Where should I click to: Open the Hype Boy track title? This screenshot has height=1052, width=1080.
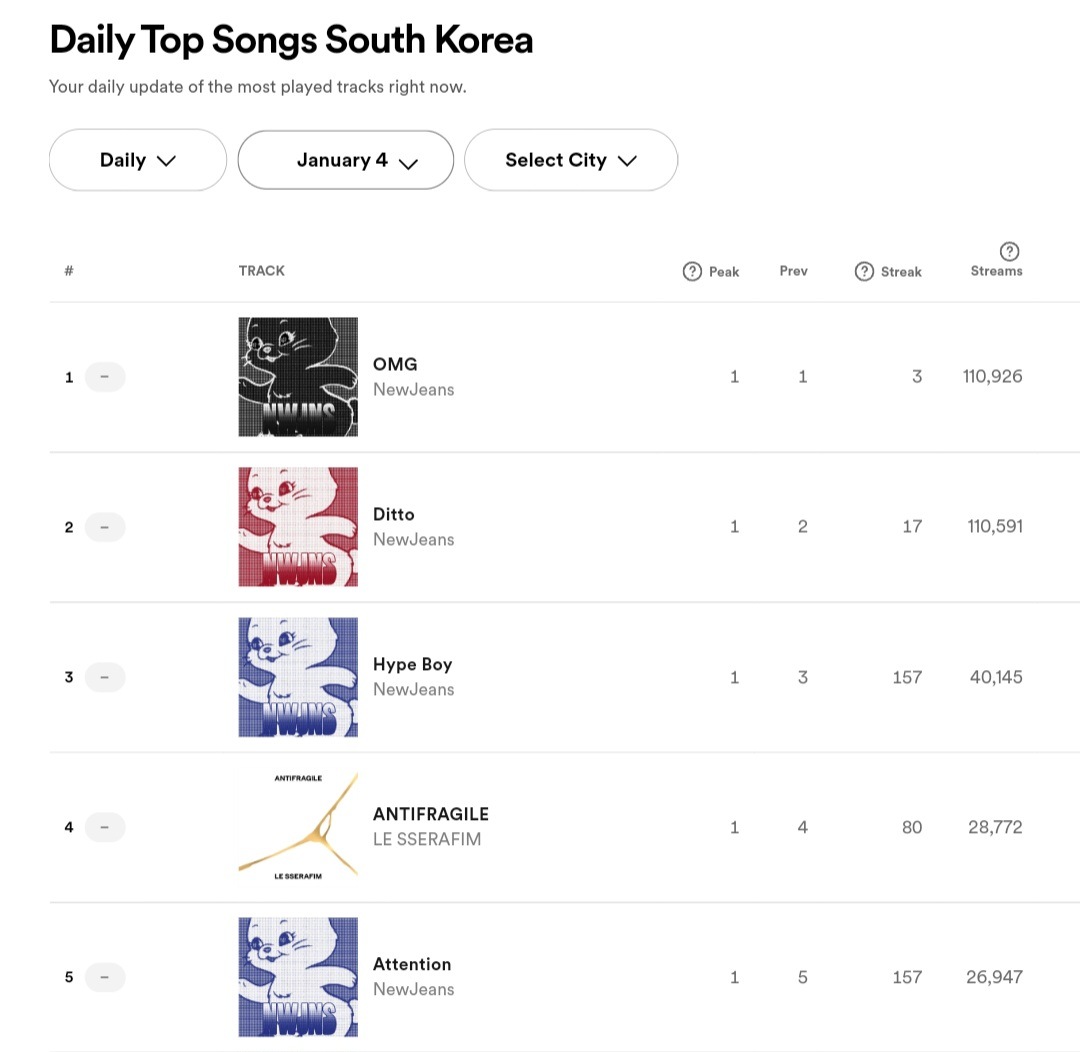(x=412, y=664)
